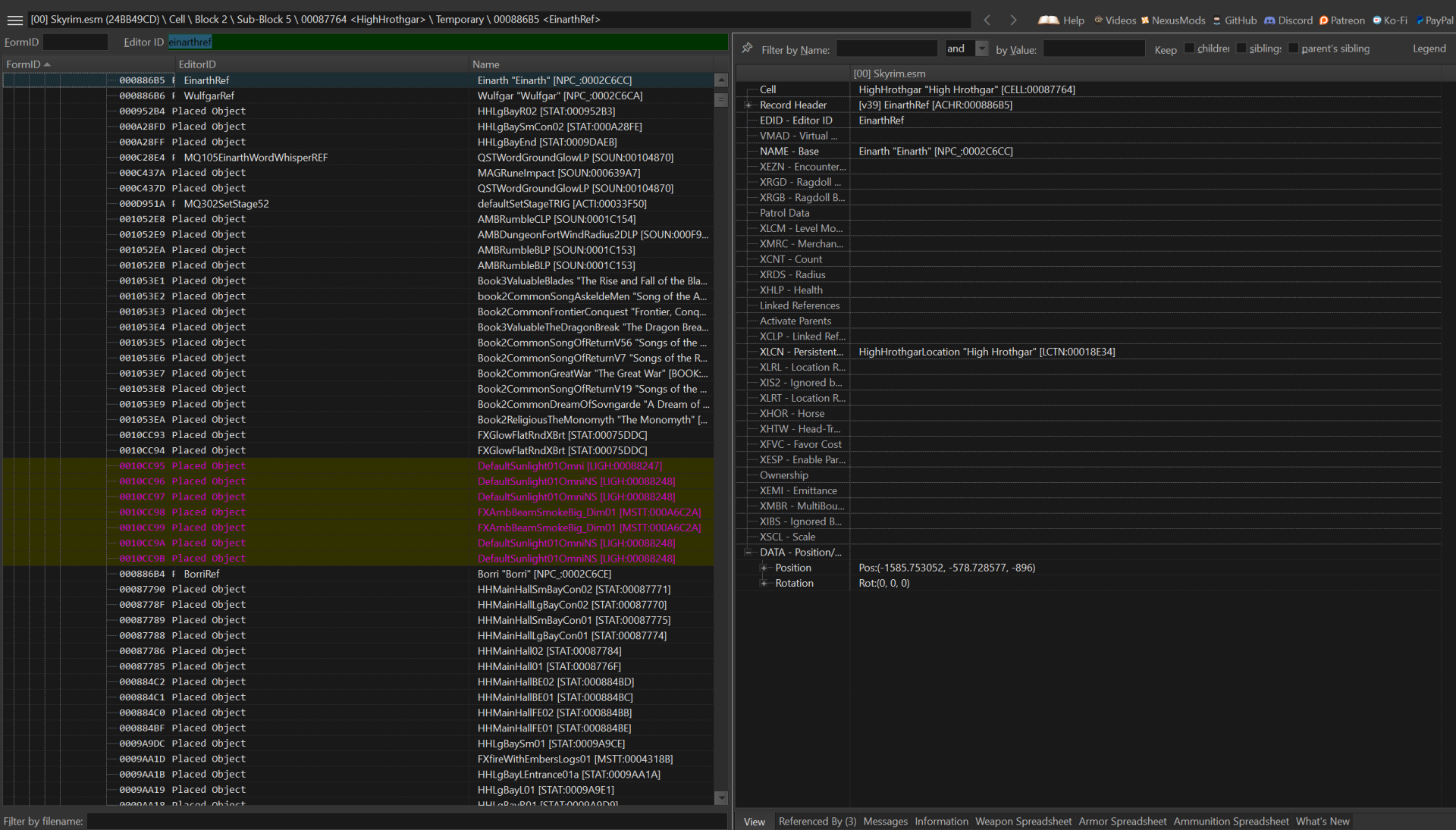The image size is (1456, 830).
Task: Open the 'and' filter operator dropdown
Action: pyautogui.click(x=982, y=49)
